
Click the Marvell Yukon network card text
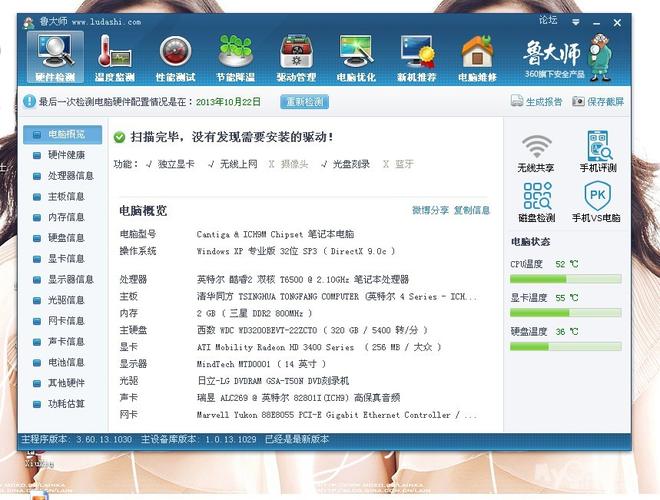(x=337, y=415)
